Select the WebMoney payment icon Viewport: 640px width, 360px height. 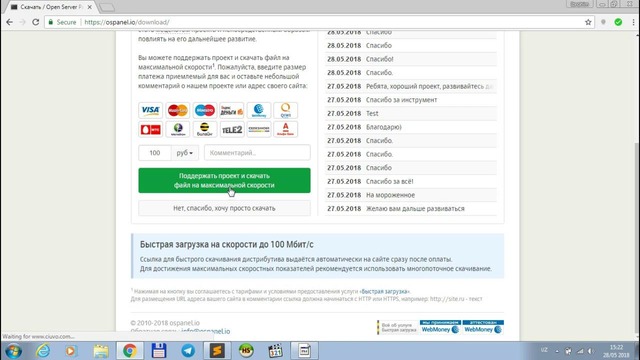click(259, 110)
